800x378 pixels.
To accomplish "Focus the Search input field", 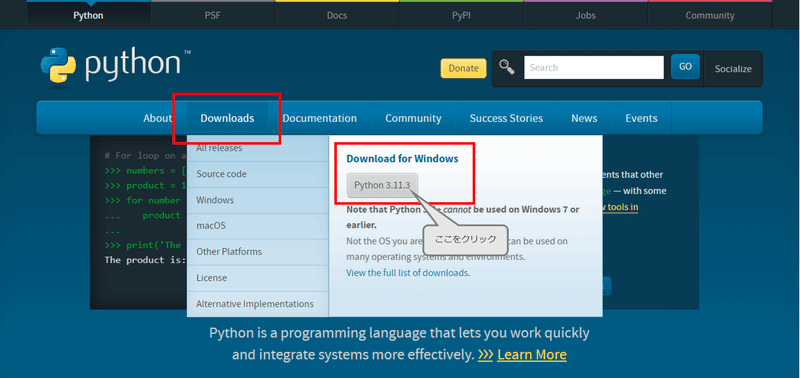I will click(x=593, y=67).
